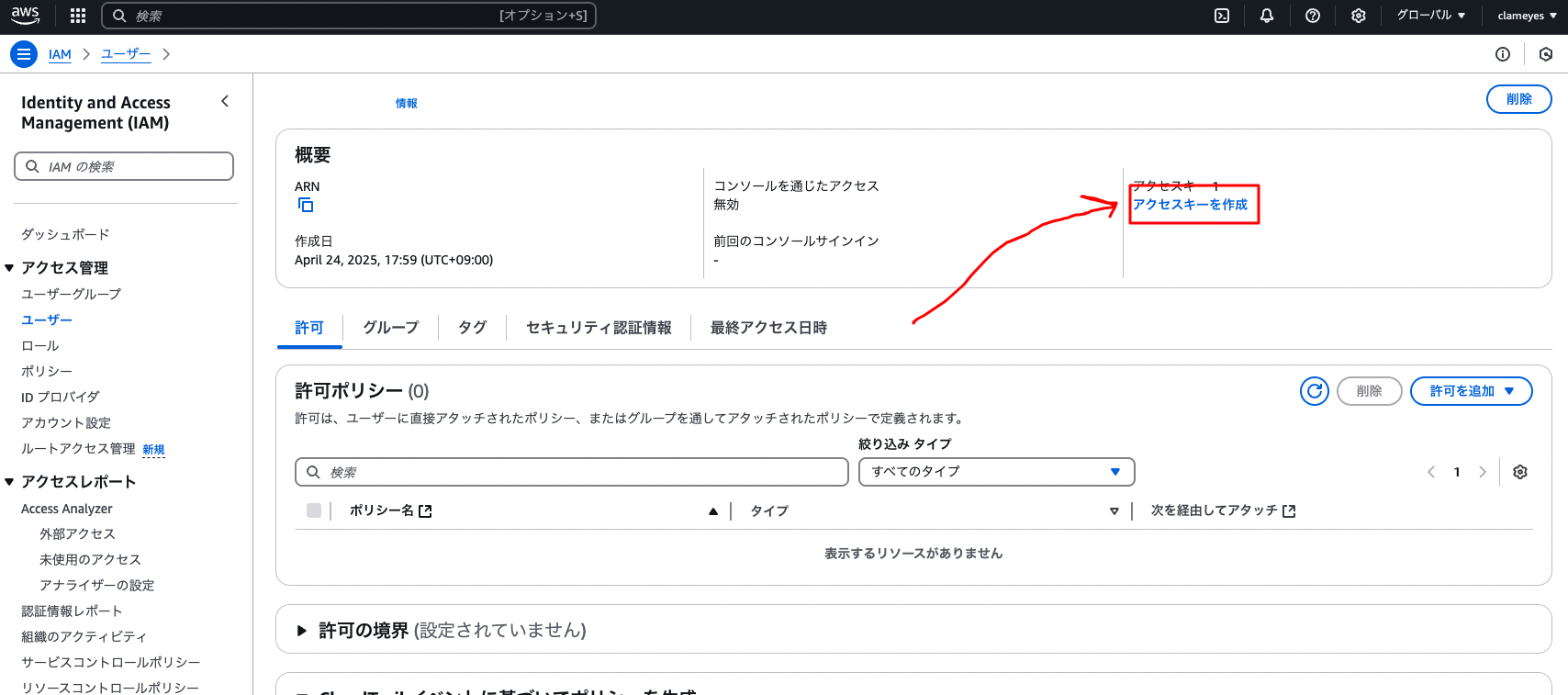Screen dimensions: 1568x695
Task: Click the disabled 削除 button in policies
Action: point(1370,391)
